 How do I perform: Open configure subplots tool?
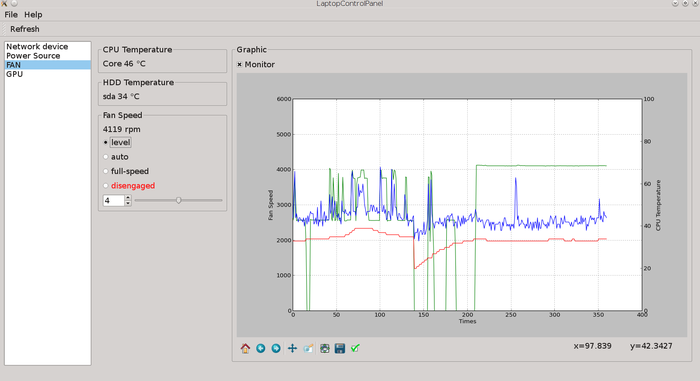(x=325, y=348)
